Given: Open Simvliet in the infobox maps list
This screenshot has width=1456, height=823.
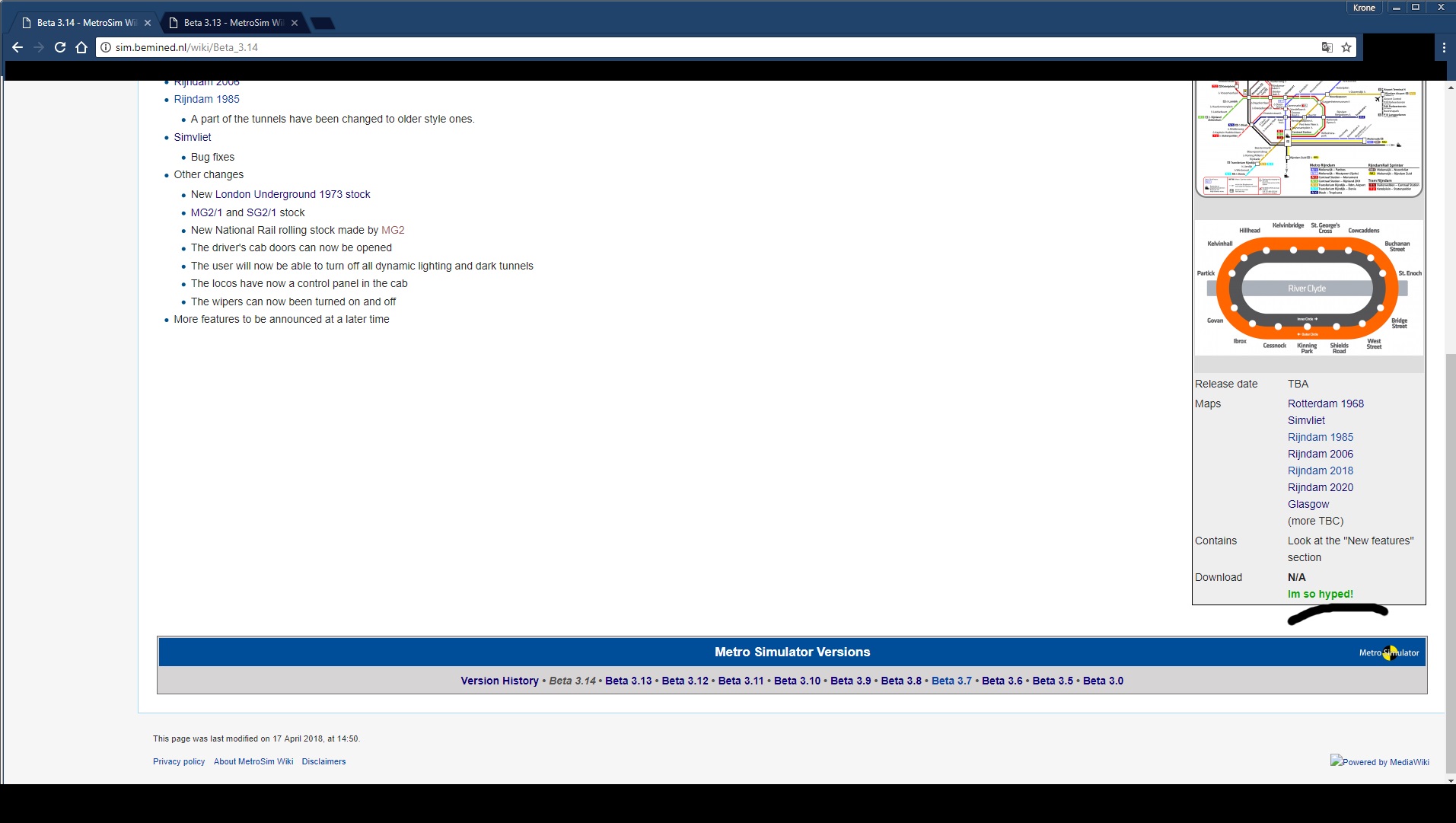Looking at the screenshot, I should click(x=1306, y=420).
